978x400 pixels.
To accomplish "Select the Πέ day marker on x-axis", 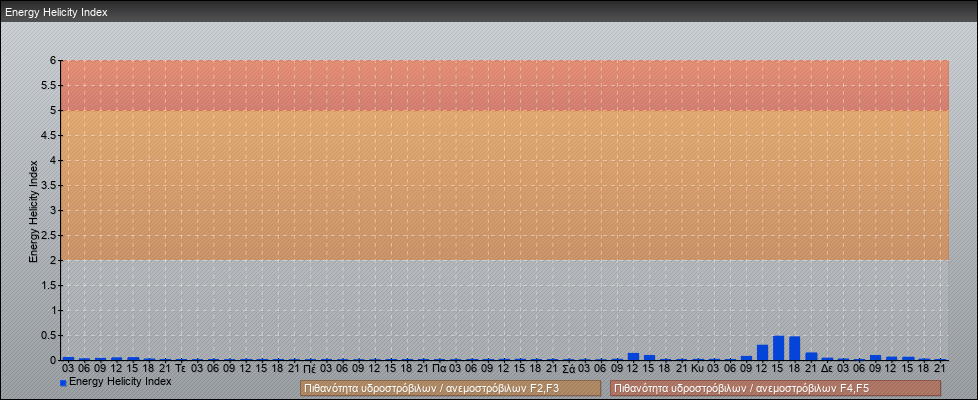I will tap(310, 369).
